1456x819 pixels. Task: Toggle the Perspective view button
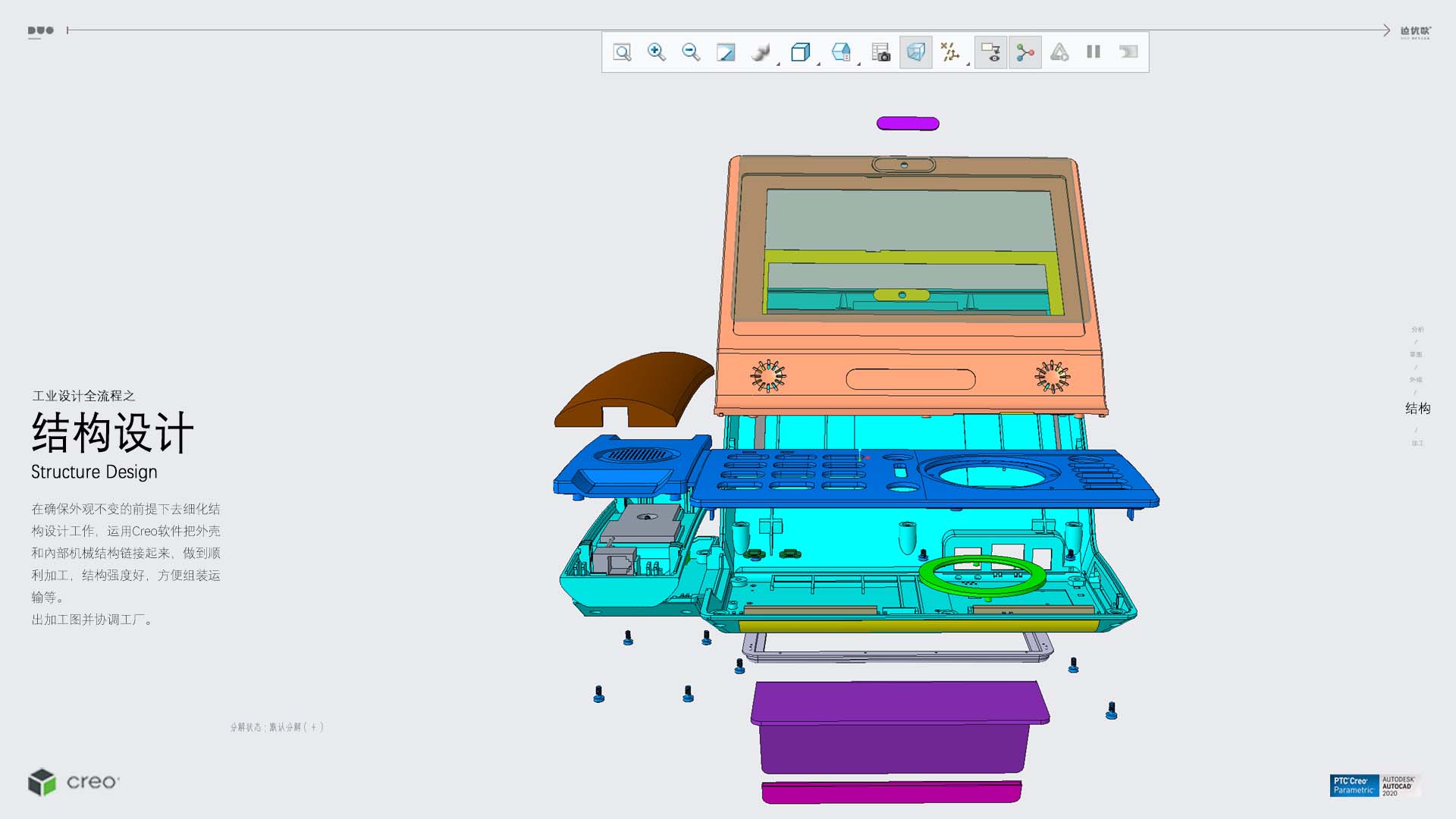point(916,52)
